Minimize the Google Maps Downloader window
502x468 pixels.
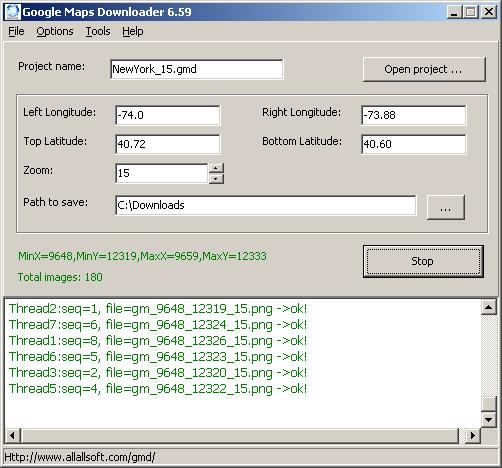click(454, 12)
